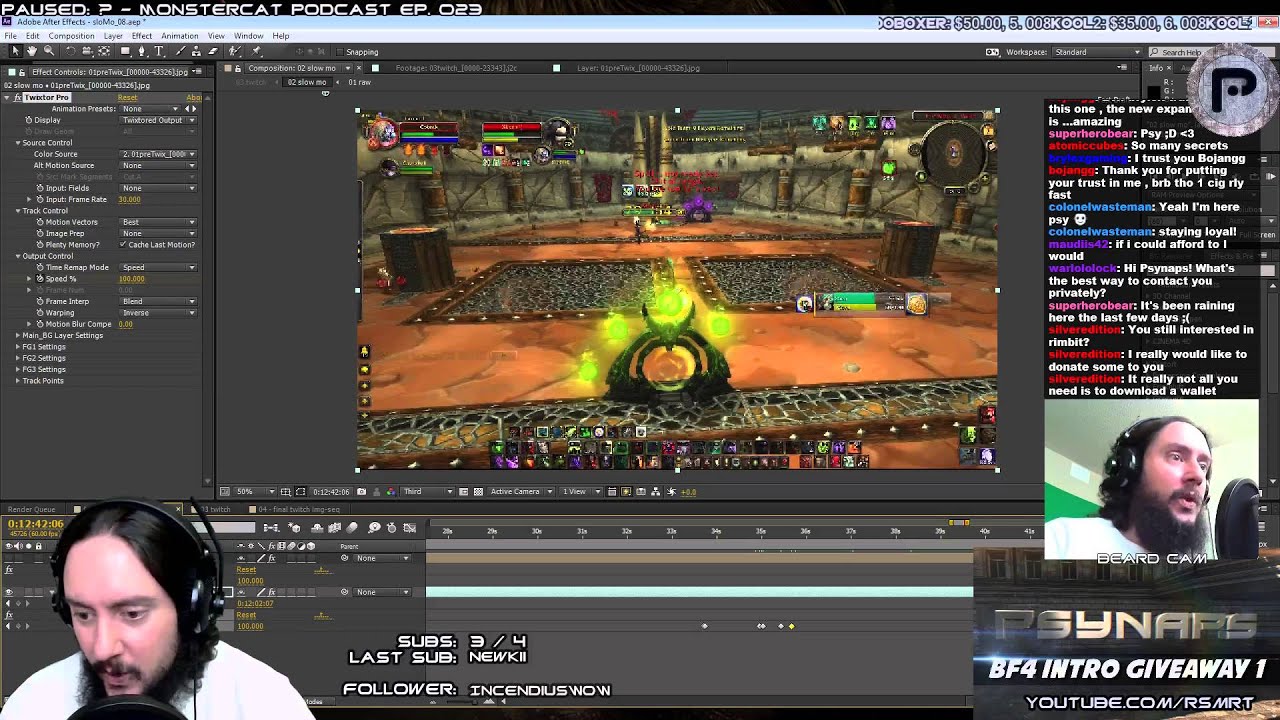Select the Rotation tool
This screenshot has height=720, width=1280.
(x=70, y=51)
